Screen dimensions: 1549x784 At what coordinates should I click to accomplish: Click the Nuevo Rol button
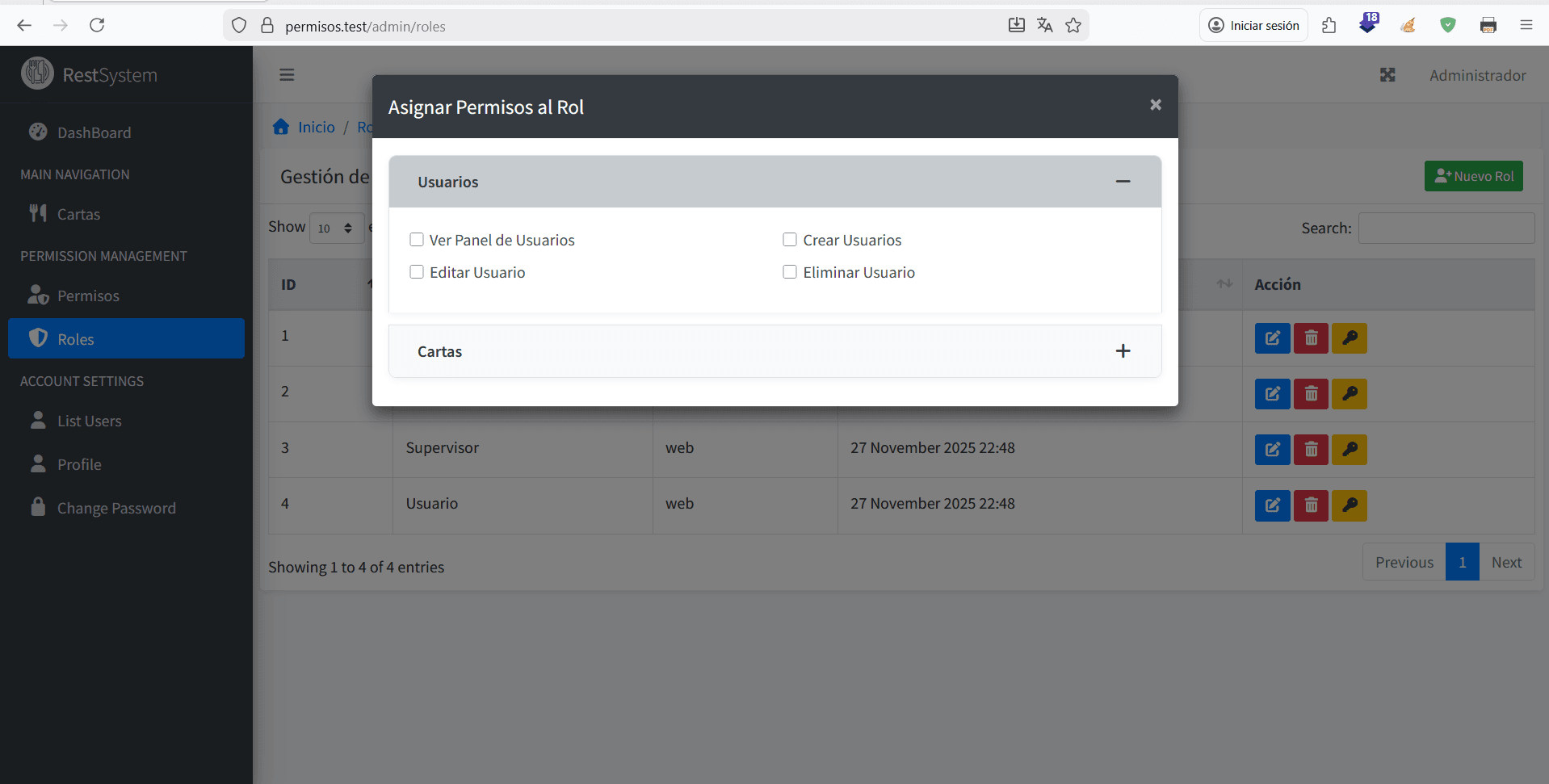(1473, 176)
